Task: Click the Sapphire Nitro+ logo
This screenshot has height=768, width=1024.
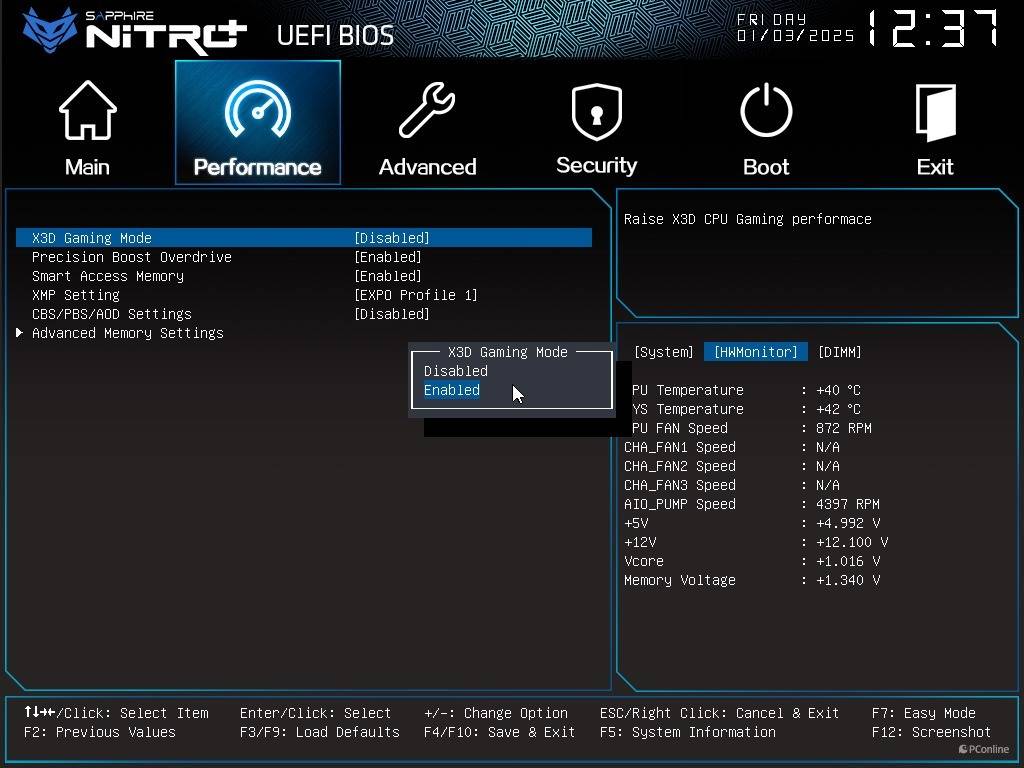Action: click(x=135, y=32)
